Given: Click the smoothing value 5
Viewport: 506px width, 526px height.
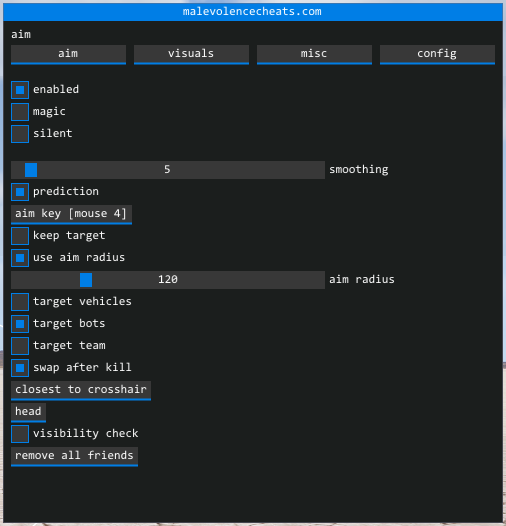Looking at the screenshot, I should pos(167,170).
